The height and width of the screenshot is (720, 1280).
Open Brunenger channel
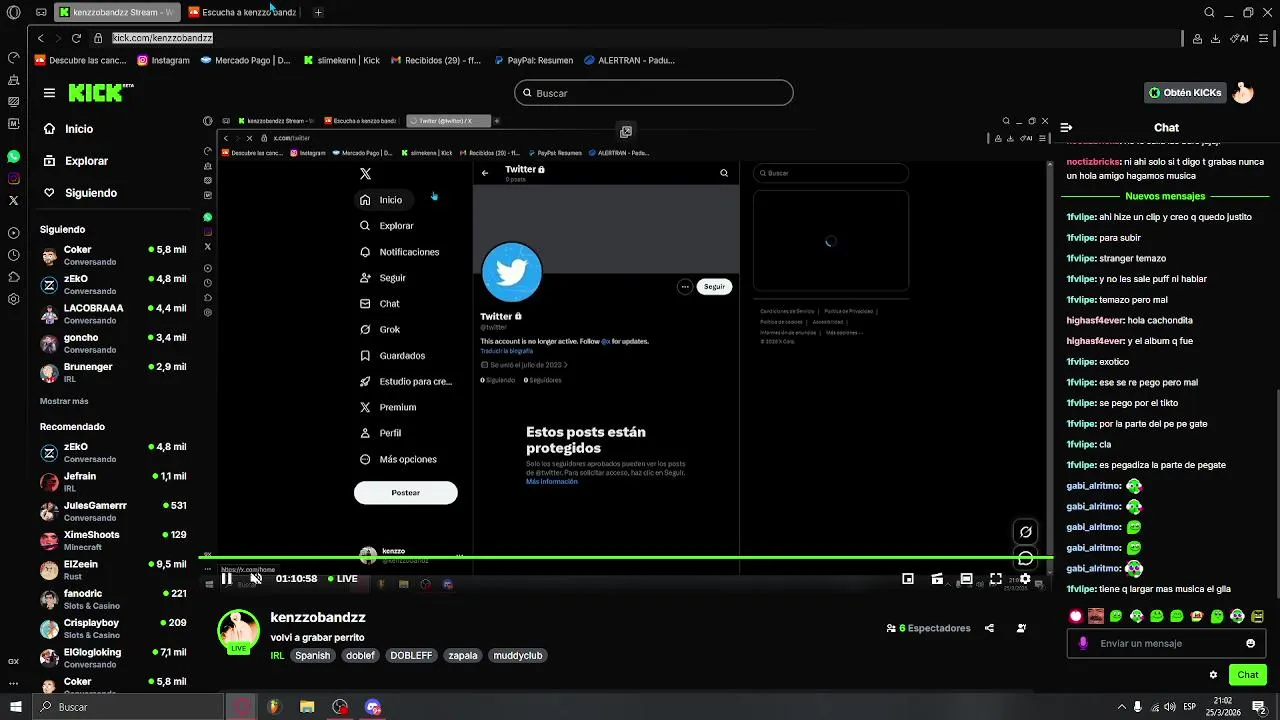113,372
